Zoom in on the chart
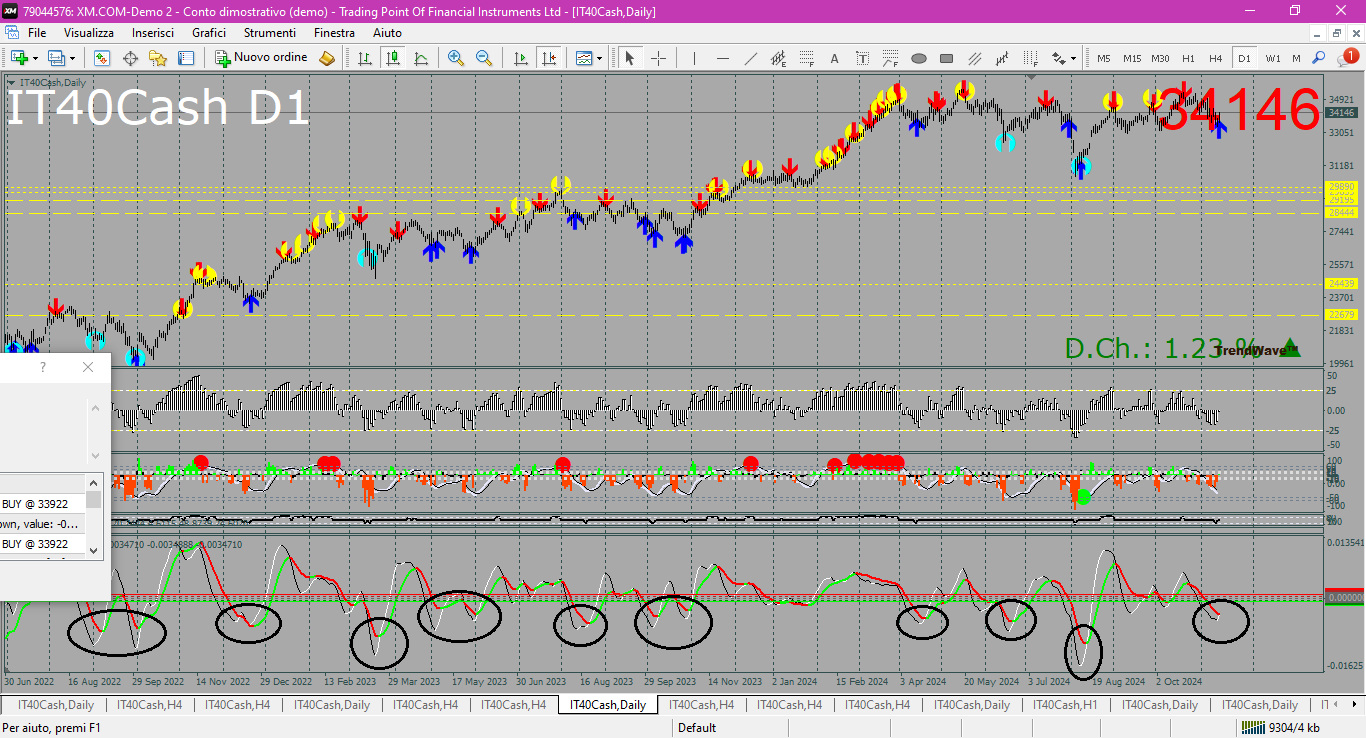Image resolution: width=1366 pixels, height=738 pixels. pyautogui.click(x=456, y=58)
